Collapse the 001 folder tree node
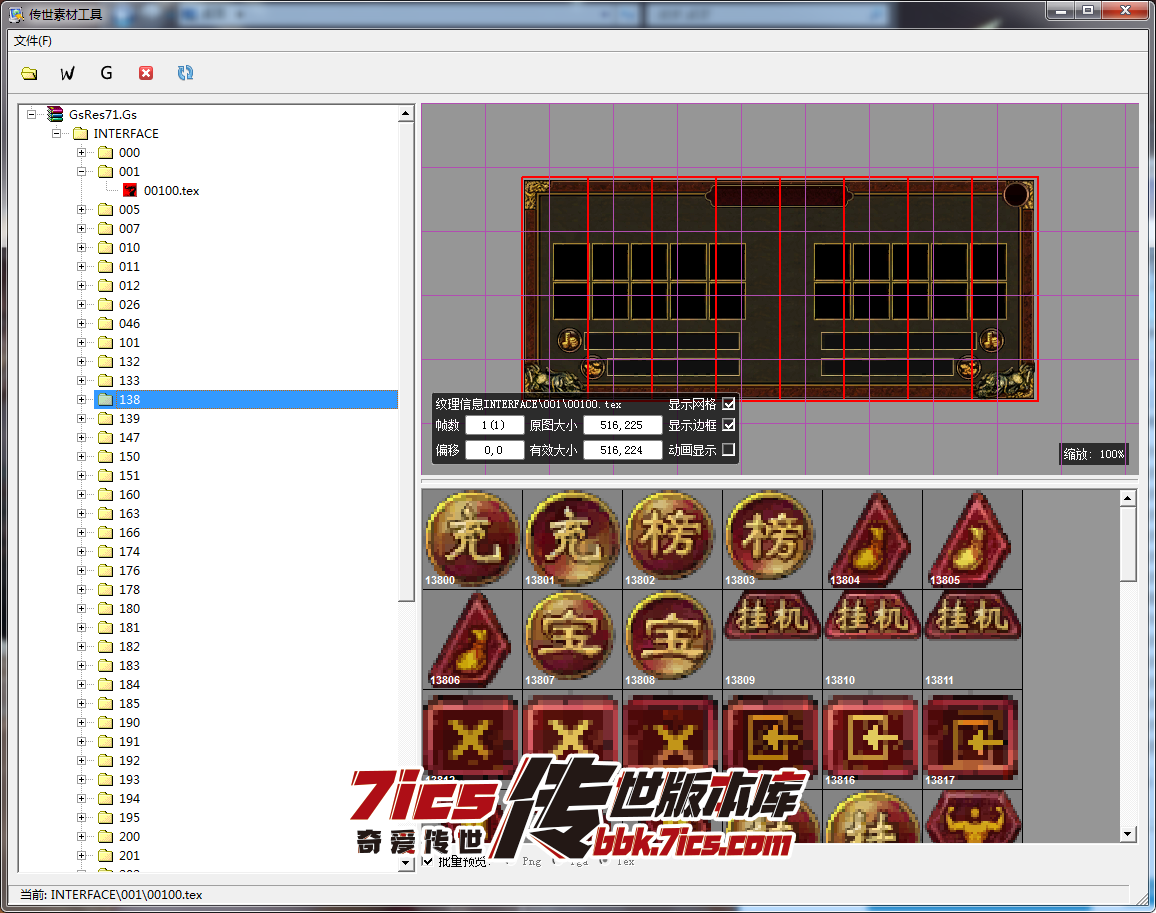1156x913 pixels. 82,172
